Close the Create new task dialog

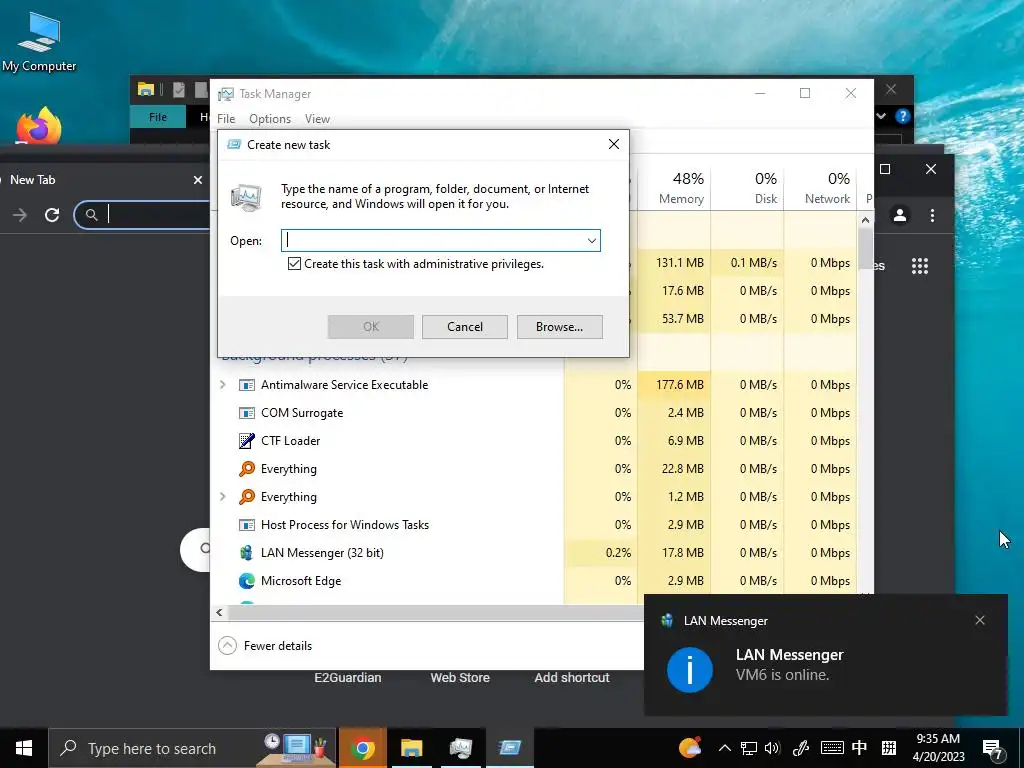tap(614, 144)
